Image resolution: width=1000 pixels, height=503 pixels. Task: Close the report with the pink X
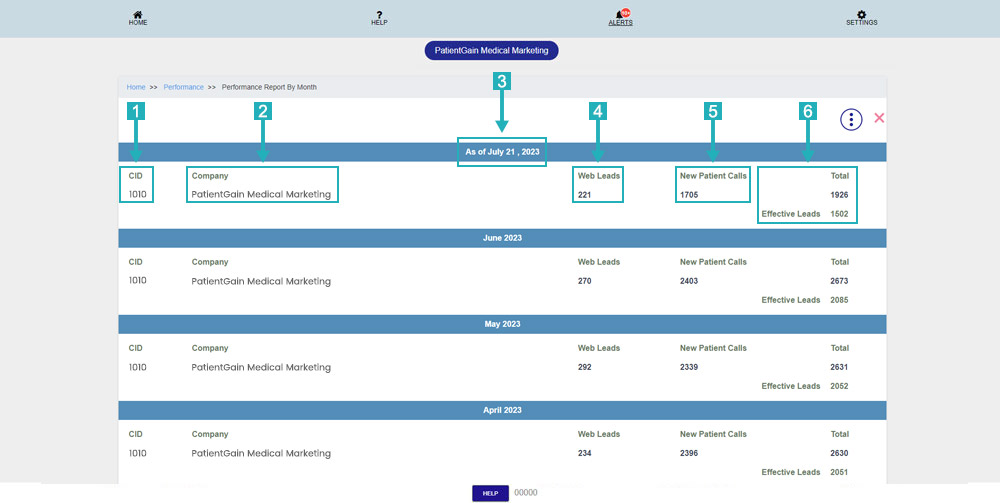pyautogui.click(x=879, y=117)
